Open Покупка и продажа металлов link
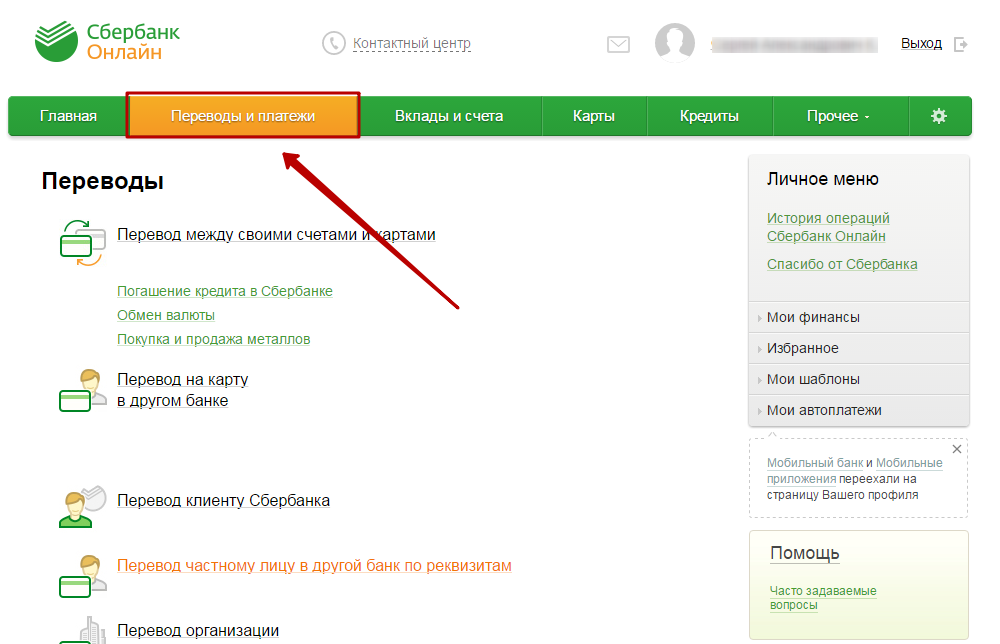Screen dimensions: 1000x644 214,339
